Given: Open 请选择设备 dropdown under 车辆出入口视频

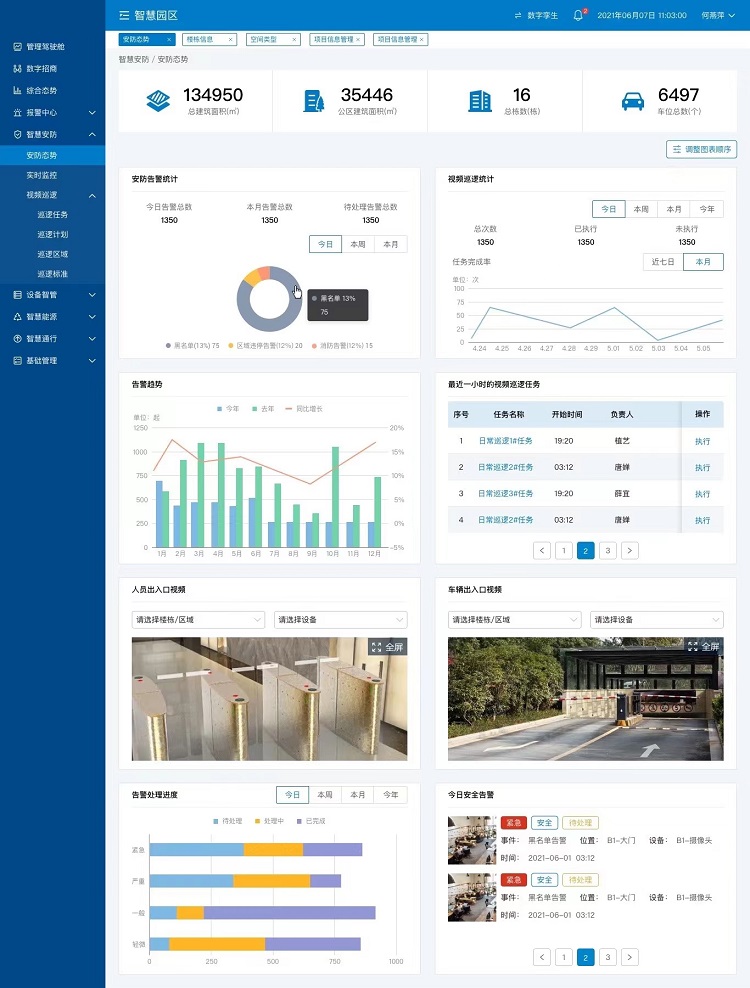Looking at the screenshot, I should 657,620.
